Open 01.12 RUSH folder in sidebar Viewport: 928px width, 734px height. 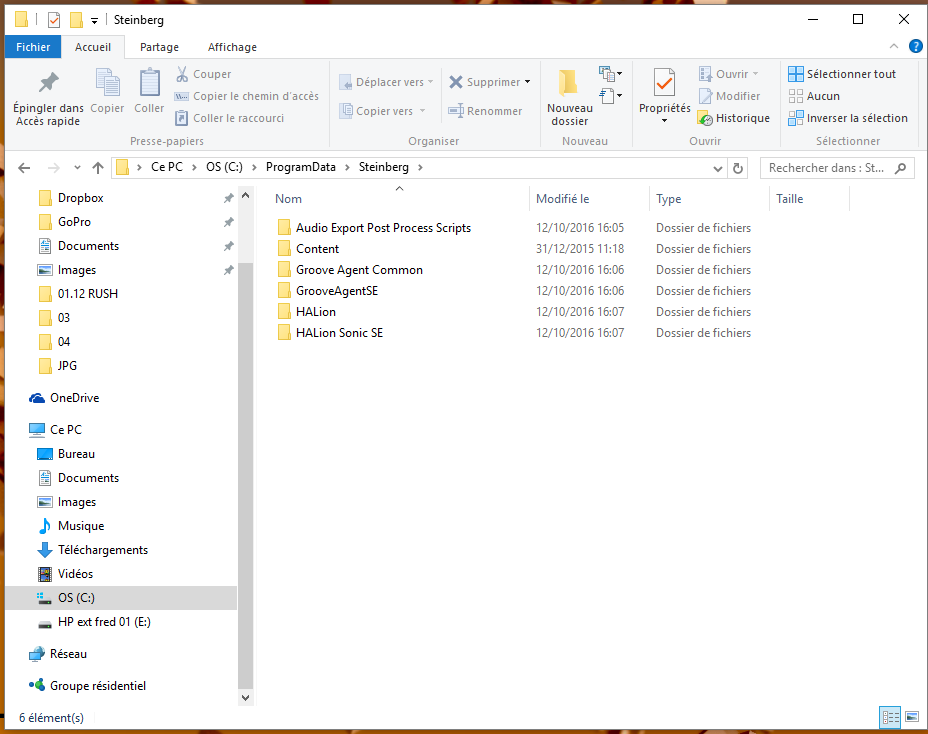point(88,294)
